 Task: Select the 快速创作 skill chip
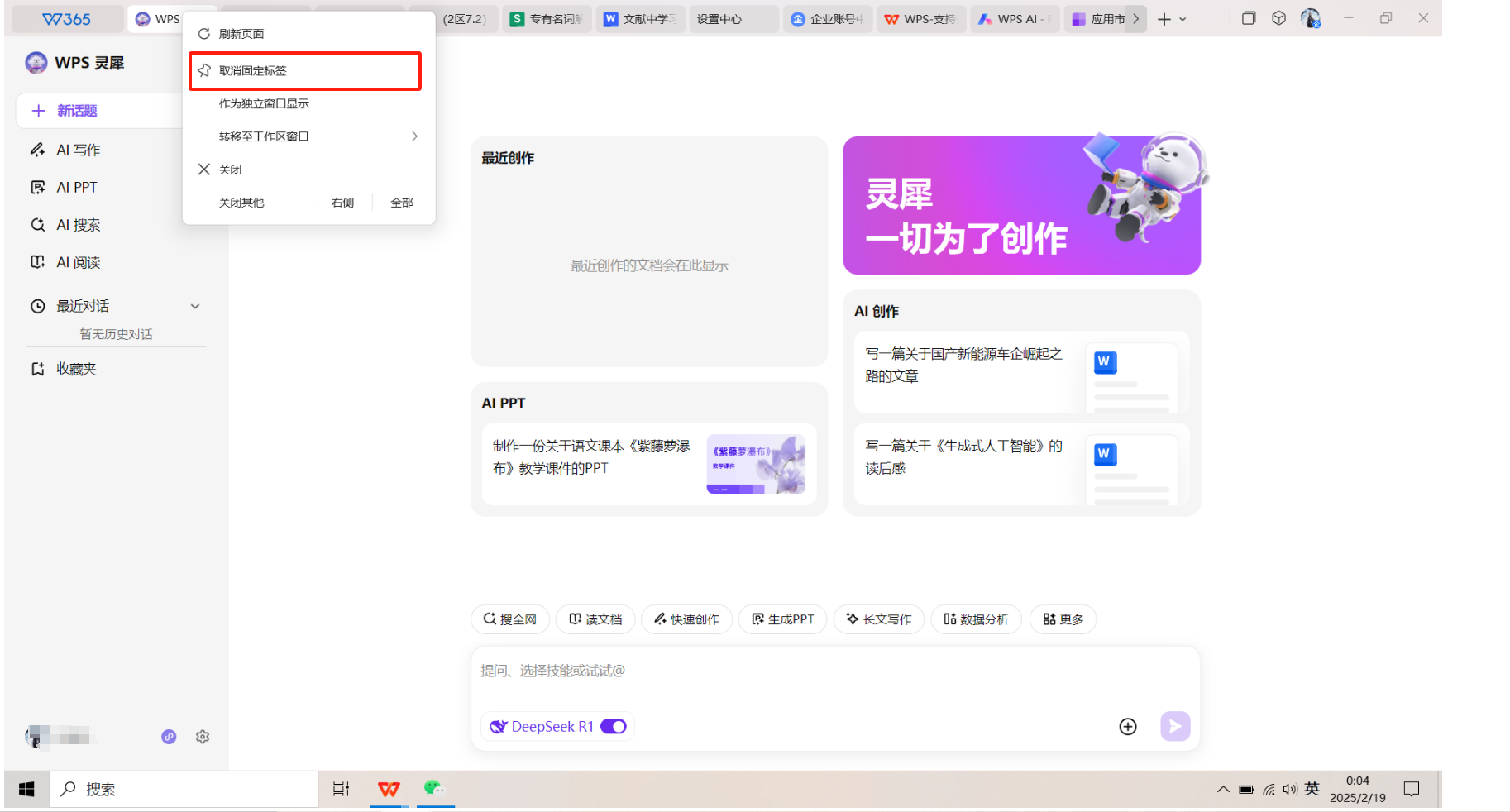point(686,619)
